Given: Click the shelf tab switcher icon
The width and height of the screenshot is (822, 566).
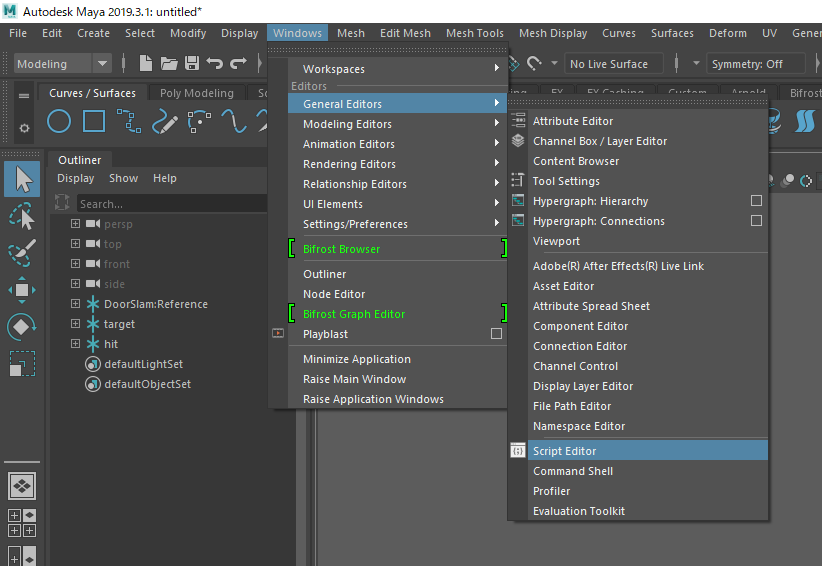Looking at the screenshot, I should 24,95.
